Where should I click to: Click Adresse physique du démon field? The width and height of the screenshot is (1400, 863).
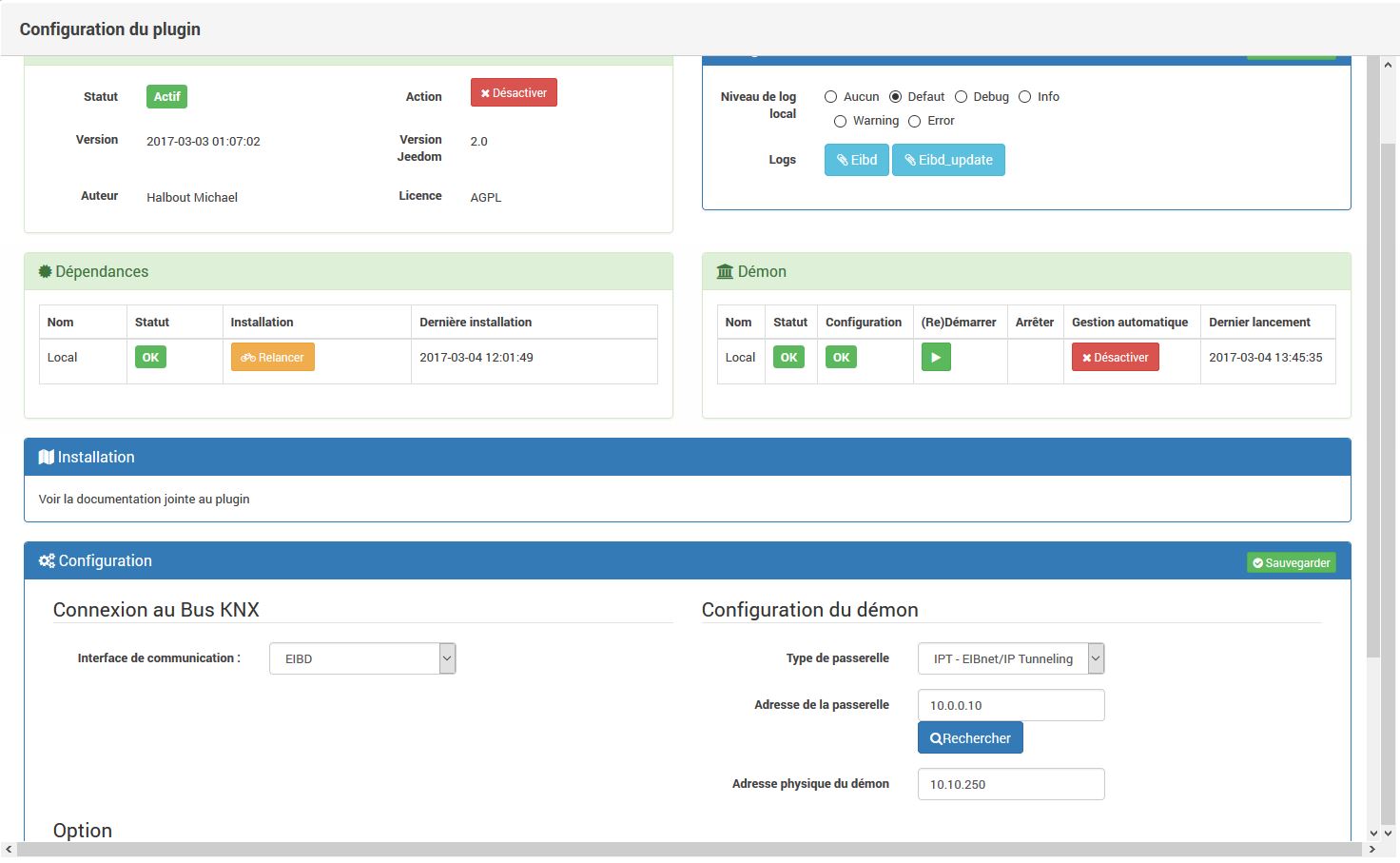[1011, 784]
